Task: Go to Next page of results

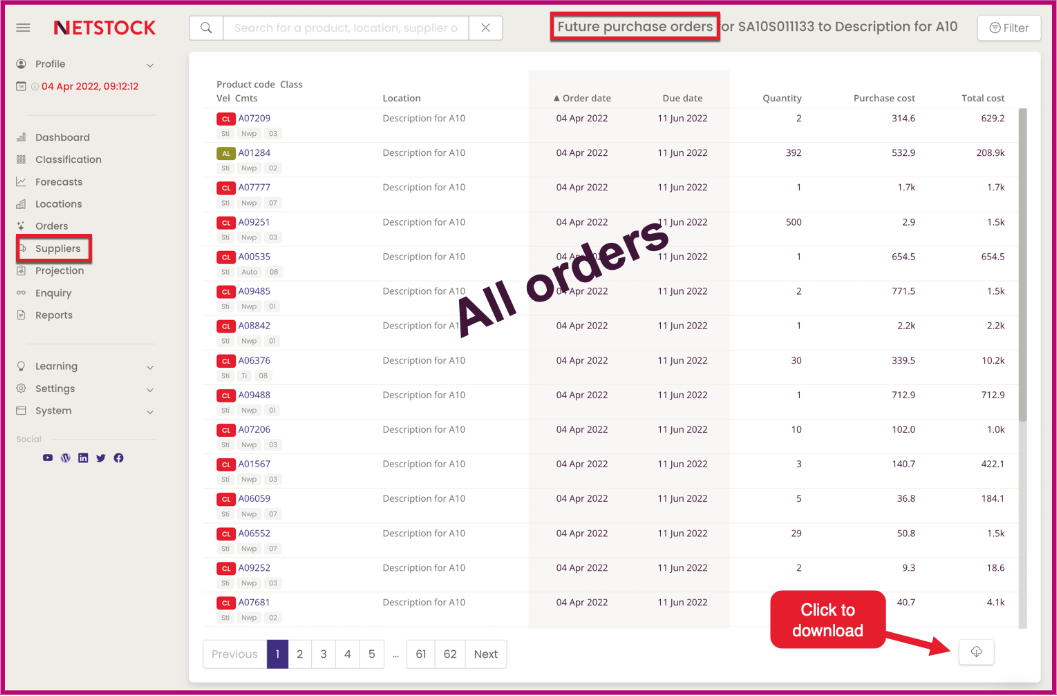Action: (x=486, y=654)
